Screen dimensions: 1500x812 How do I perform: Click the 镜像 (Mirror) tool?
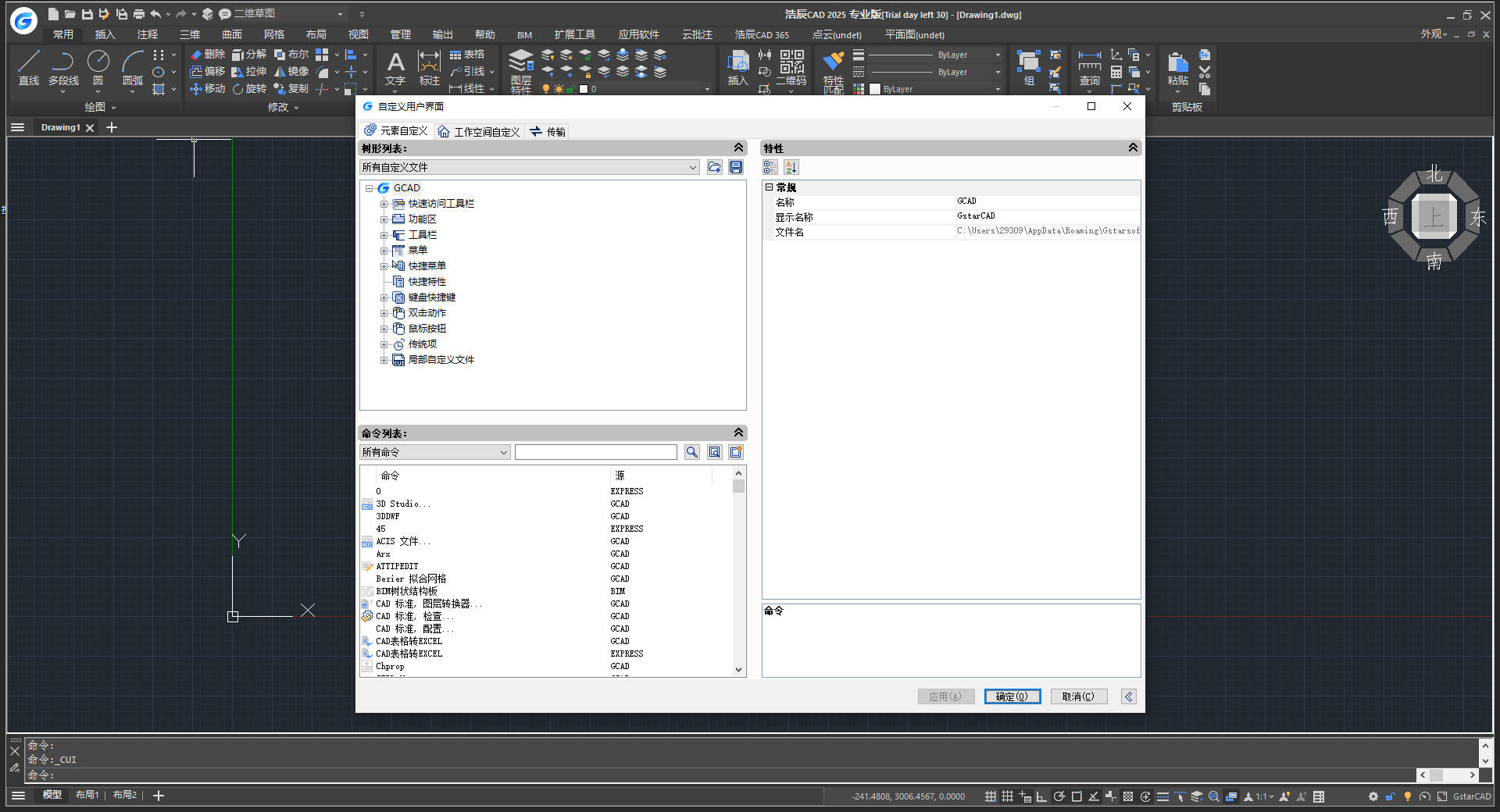coord(291,72)
